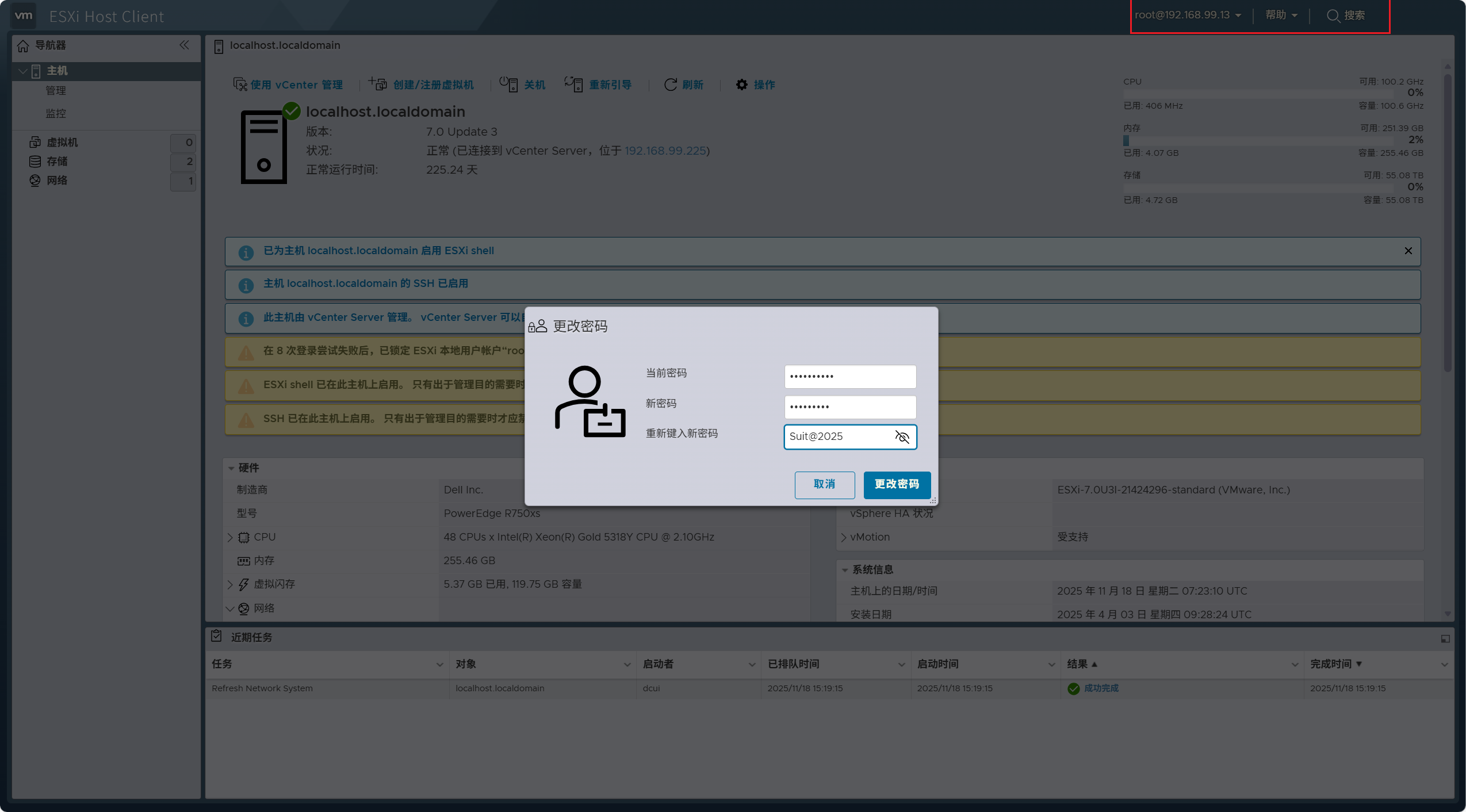Collapse the navigator panel with double-chevron icon
This screenshot has width=1466, height=812.
184,45
